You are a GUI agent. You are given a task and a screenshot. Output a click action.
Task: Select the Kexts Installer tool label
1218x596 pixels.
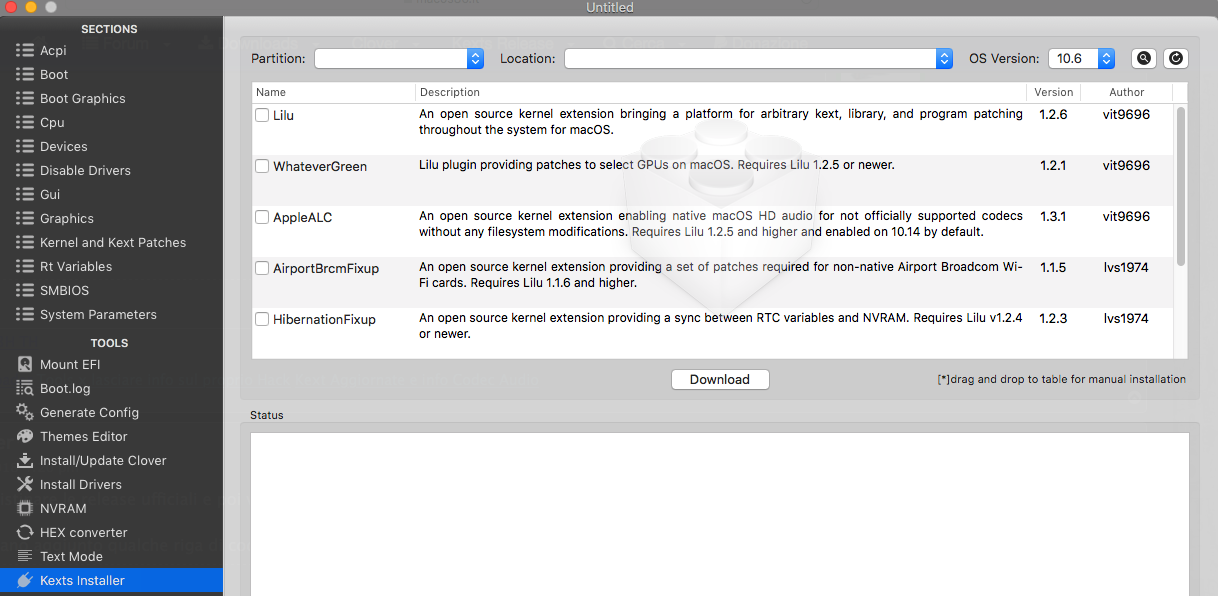click(82, 580)
